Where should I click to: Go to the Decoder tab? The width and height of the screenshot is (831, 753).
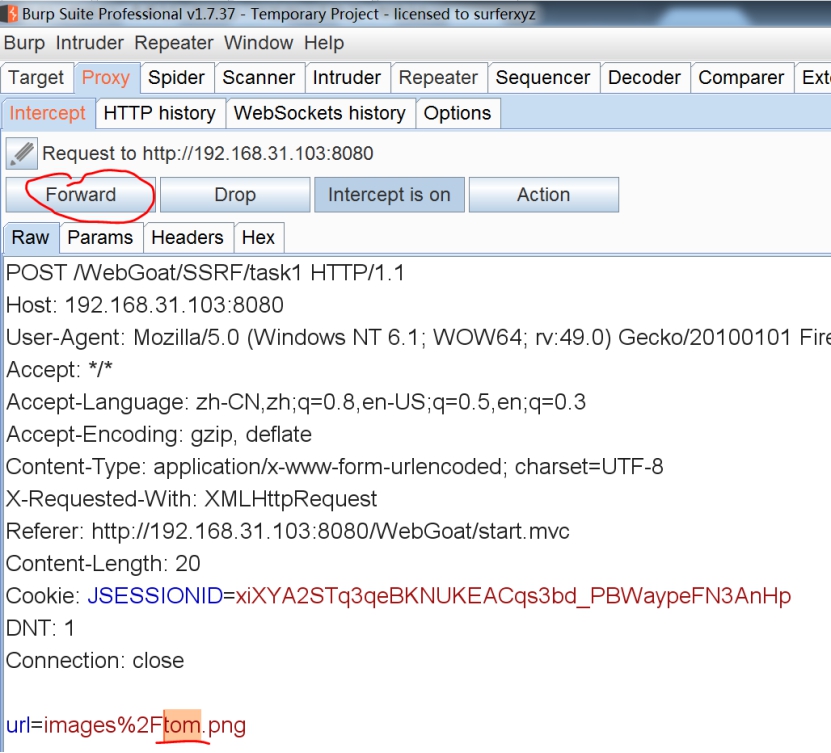[644, 78]
